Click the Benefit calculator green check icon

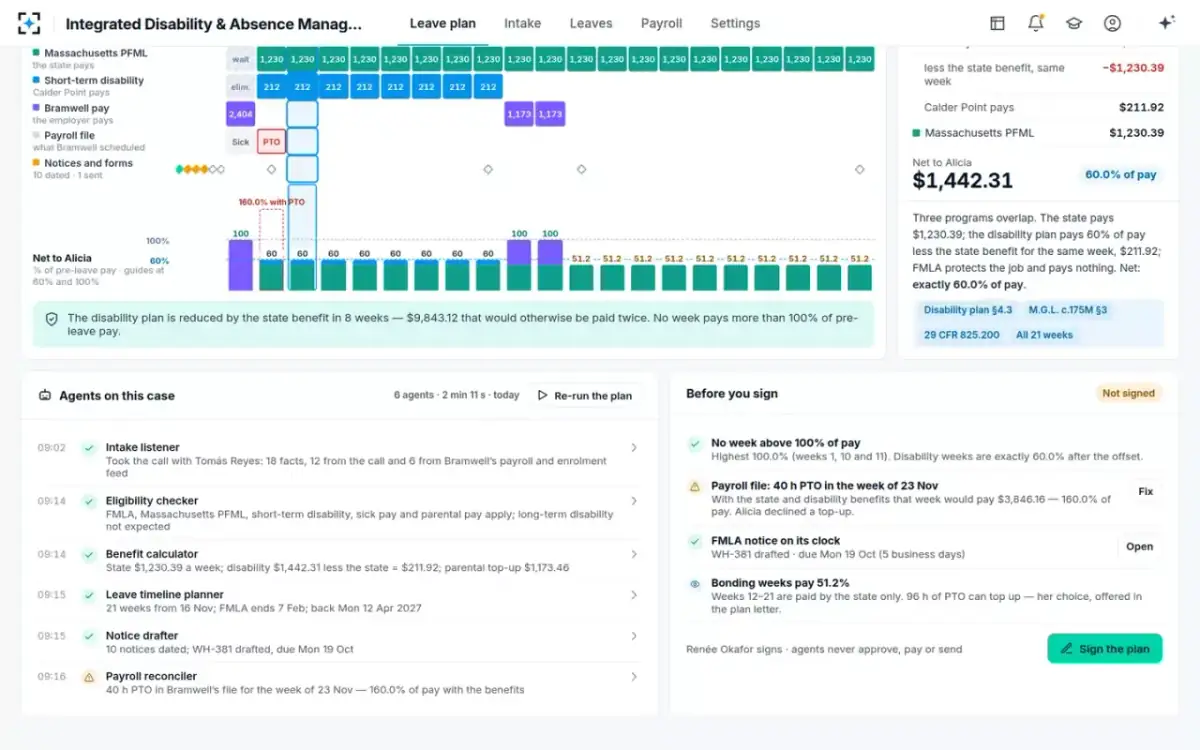[89, 554]
